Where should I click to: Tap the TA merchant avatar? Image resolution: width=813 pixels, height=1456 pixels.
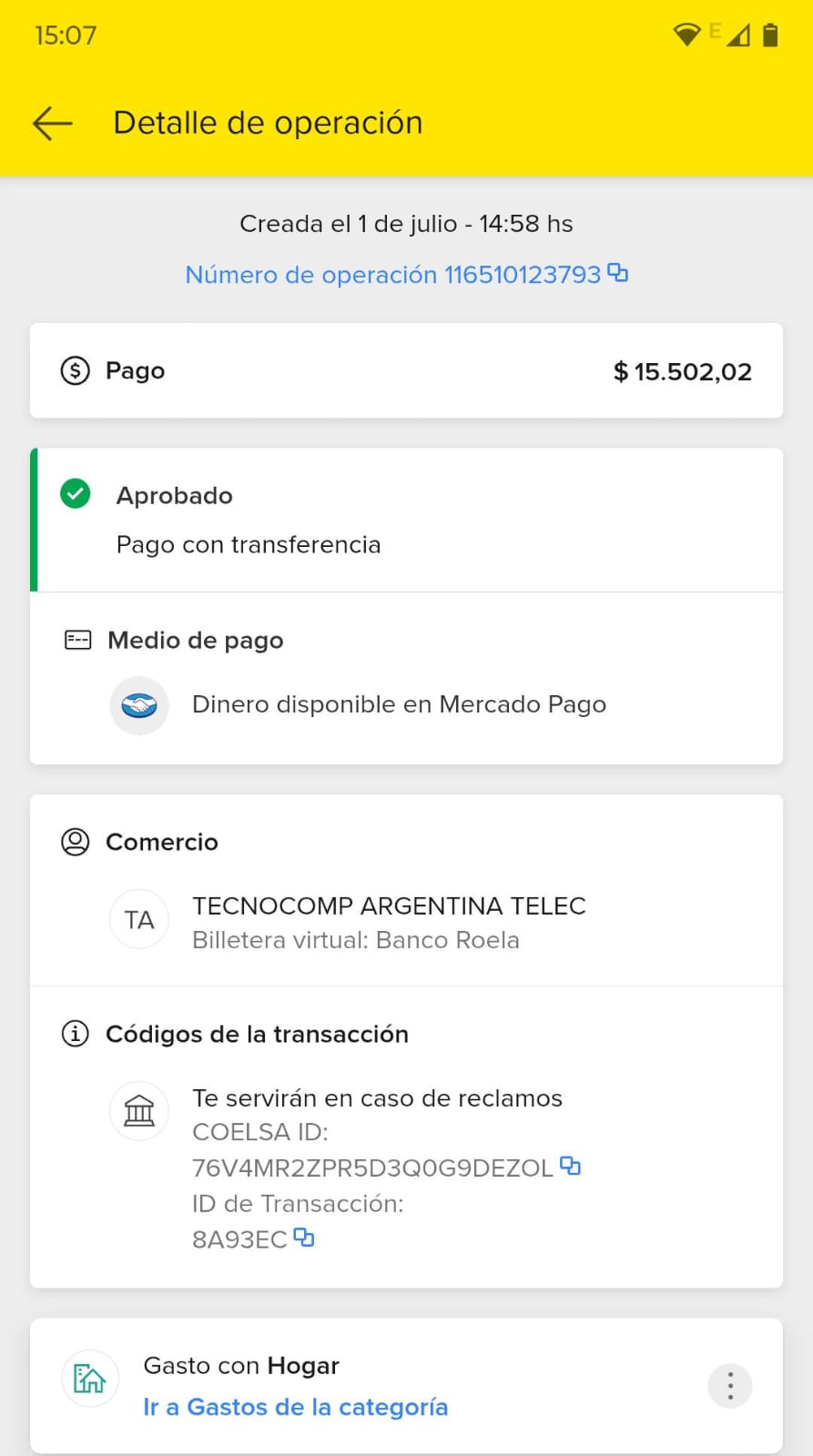click(139, 920)
